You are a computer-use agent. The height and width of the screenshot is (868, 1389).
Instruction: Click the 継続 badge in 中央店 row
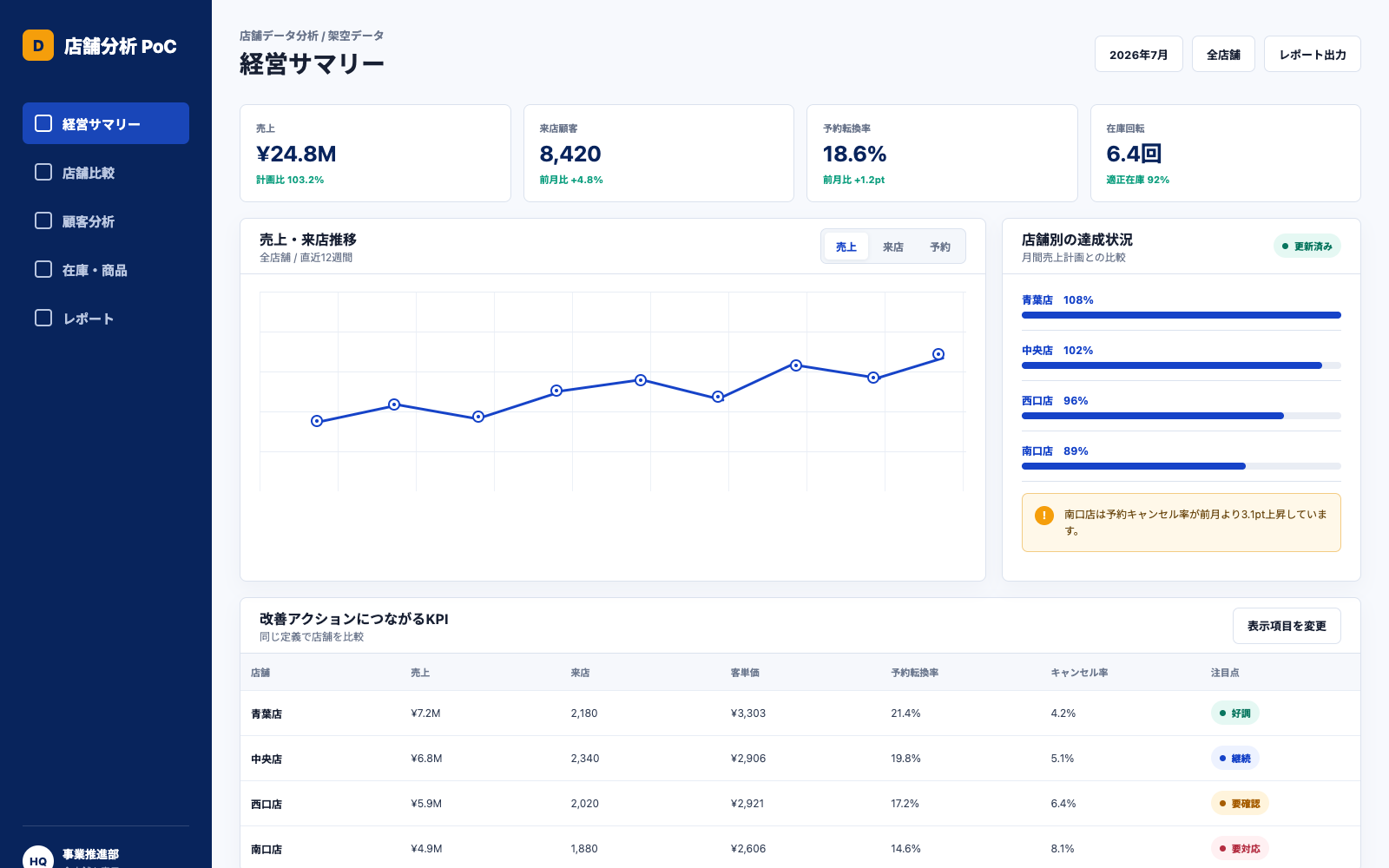click(x=1235, y=759)
